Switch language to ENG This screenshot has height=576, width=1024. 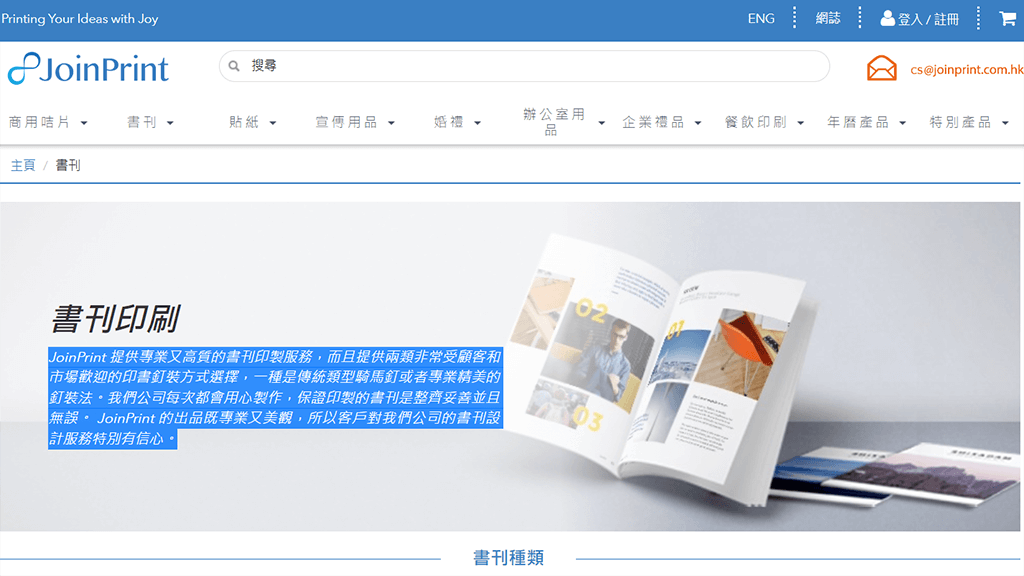pyautogui.click(x=761, y=18)
